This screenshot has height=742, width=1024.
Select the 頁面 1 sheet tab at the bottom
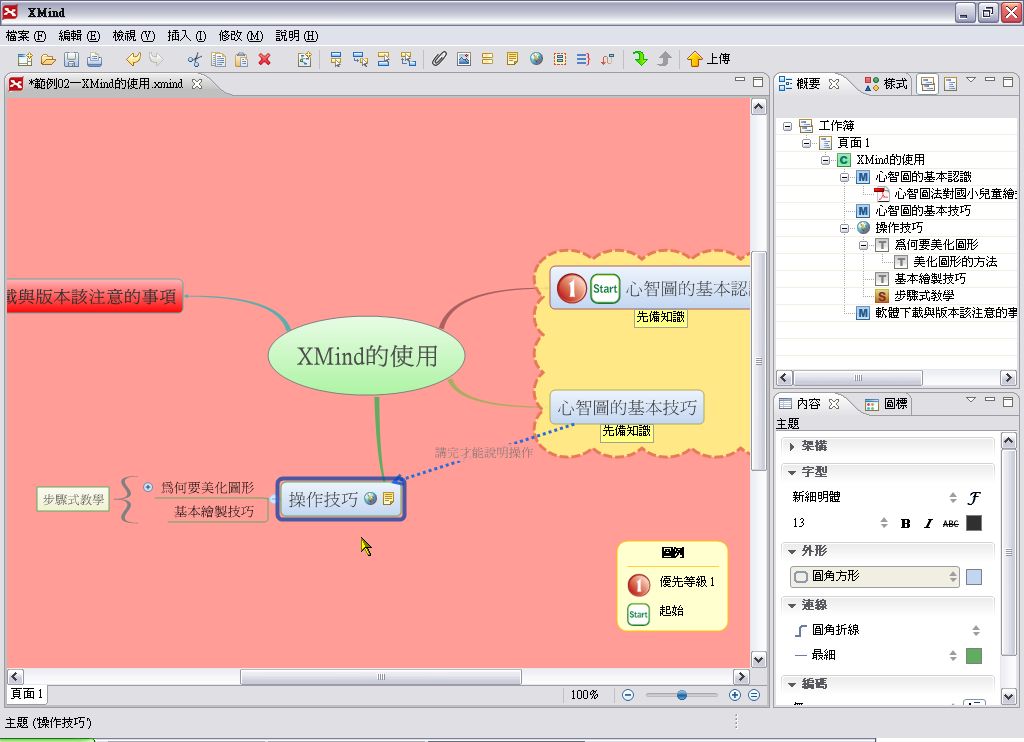click(x=27, y=694)
